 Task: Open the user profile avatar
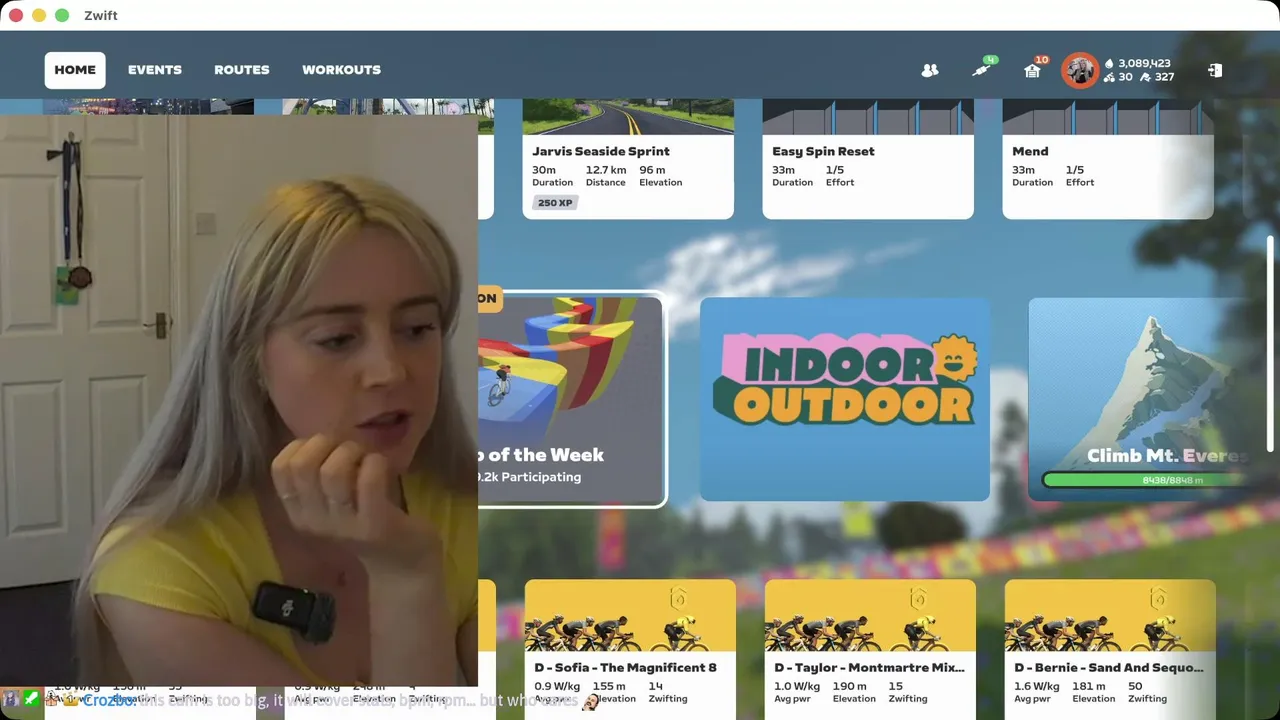tap(1080, 70)
